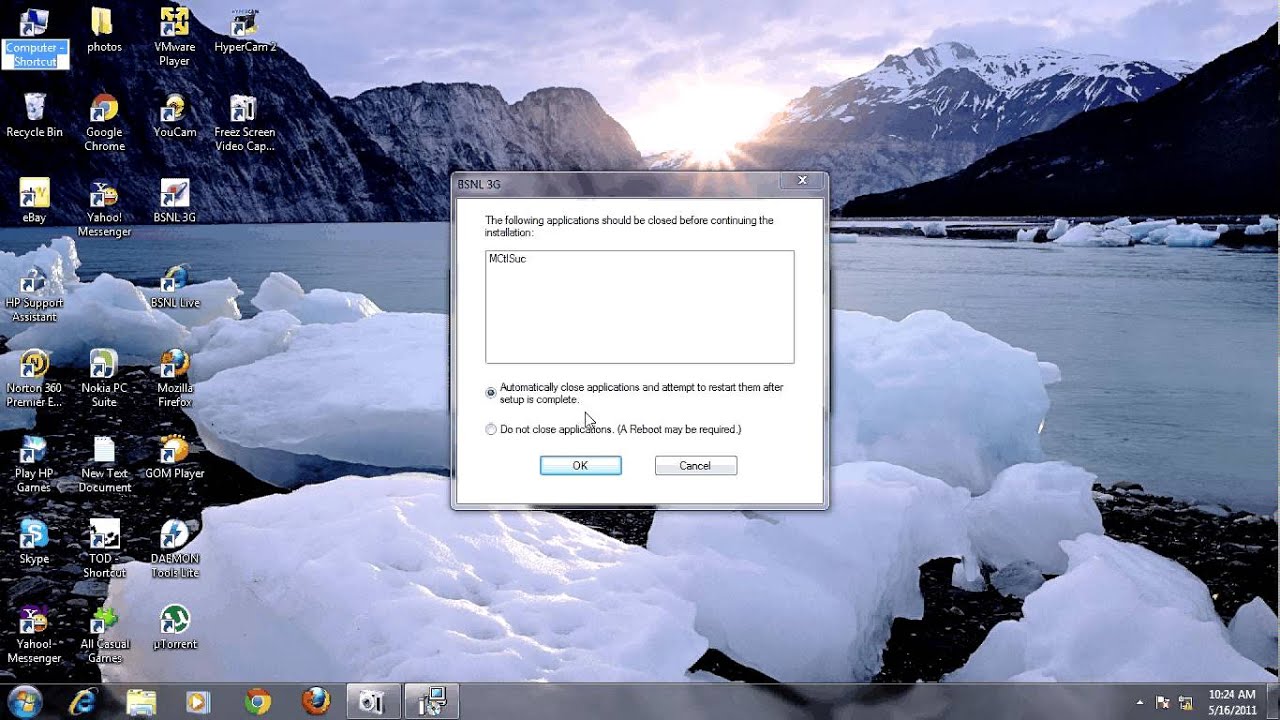This screenshot has height=720, width=1280.
Task: Open Skype desktop shortcut
Action: pos(34,542)
